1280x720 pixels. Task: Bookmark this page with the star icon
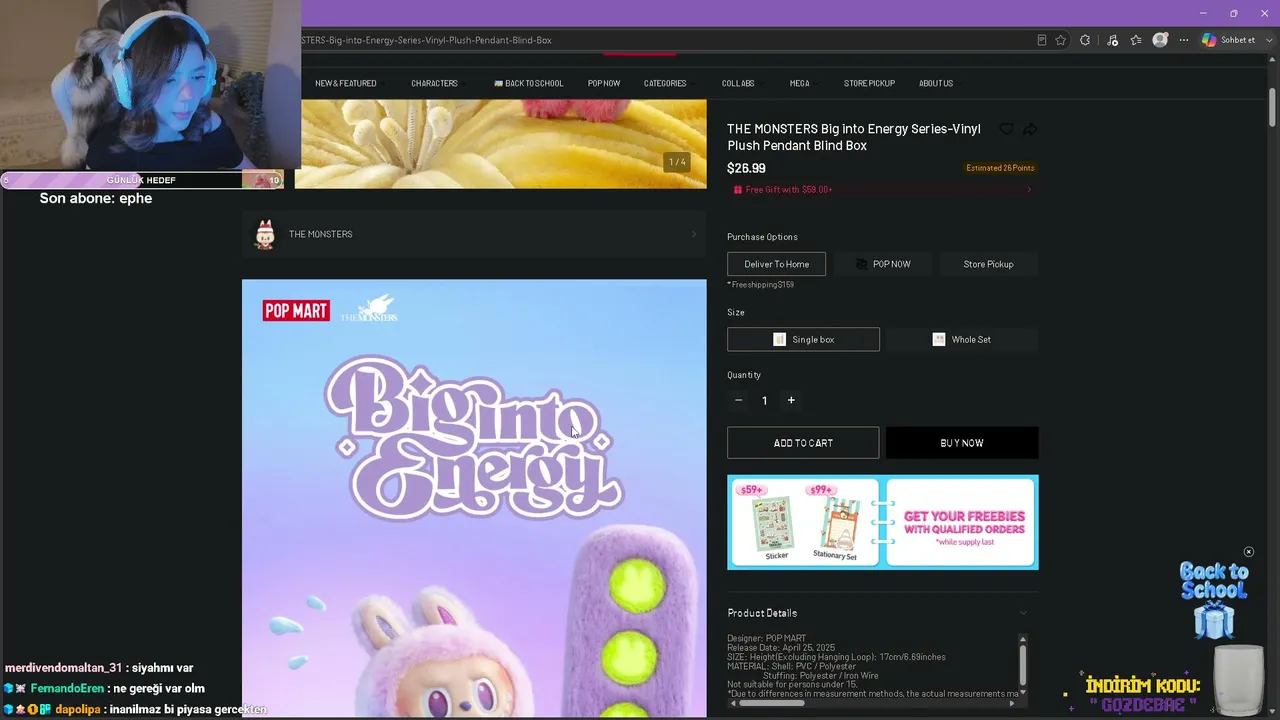click(x=1061, y=40)
